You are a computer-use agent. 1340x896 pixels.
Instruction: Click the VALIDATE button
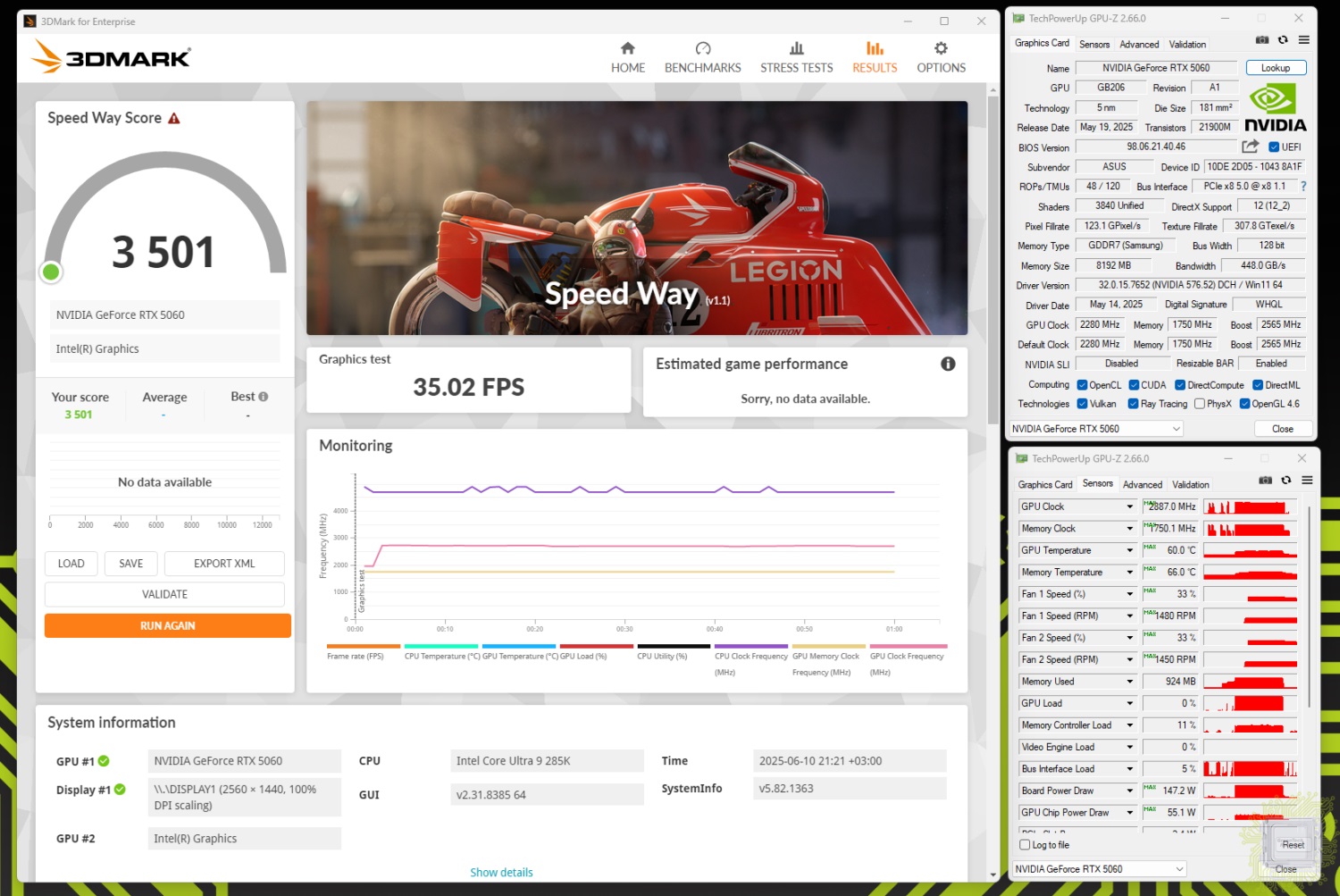click(x=165, y=594)
